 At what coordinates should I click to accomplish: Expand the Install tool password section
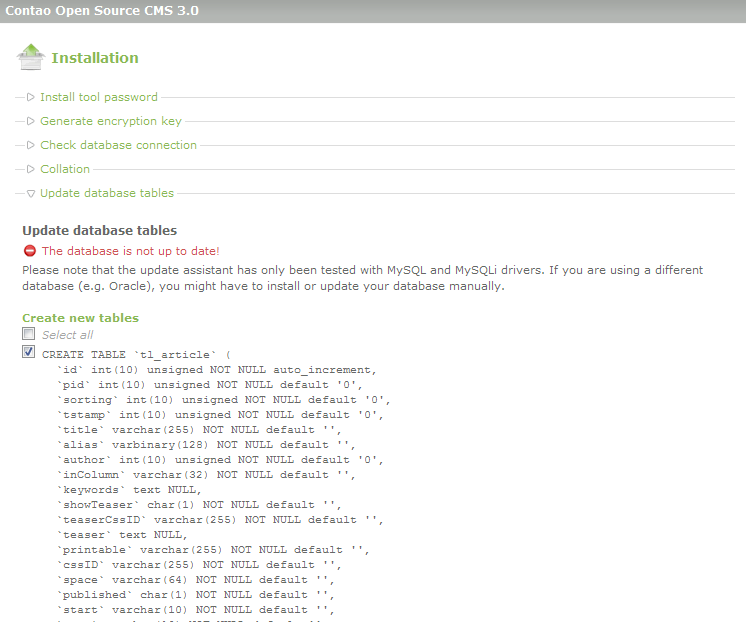click(x=99, y=97)
